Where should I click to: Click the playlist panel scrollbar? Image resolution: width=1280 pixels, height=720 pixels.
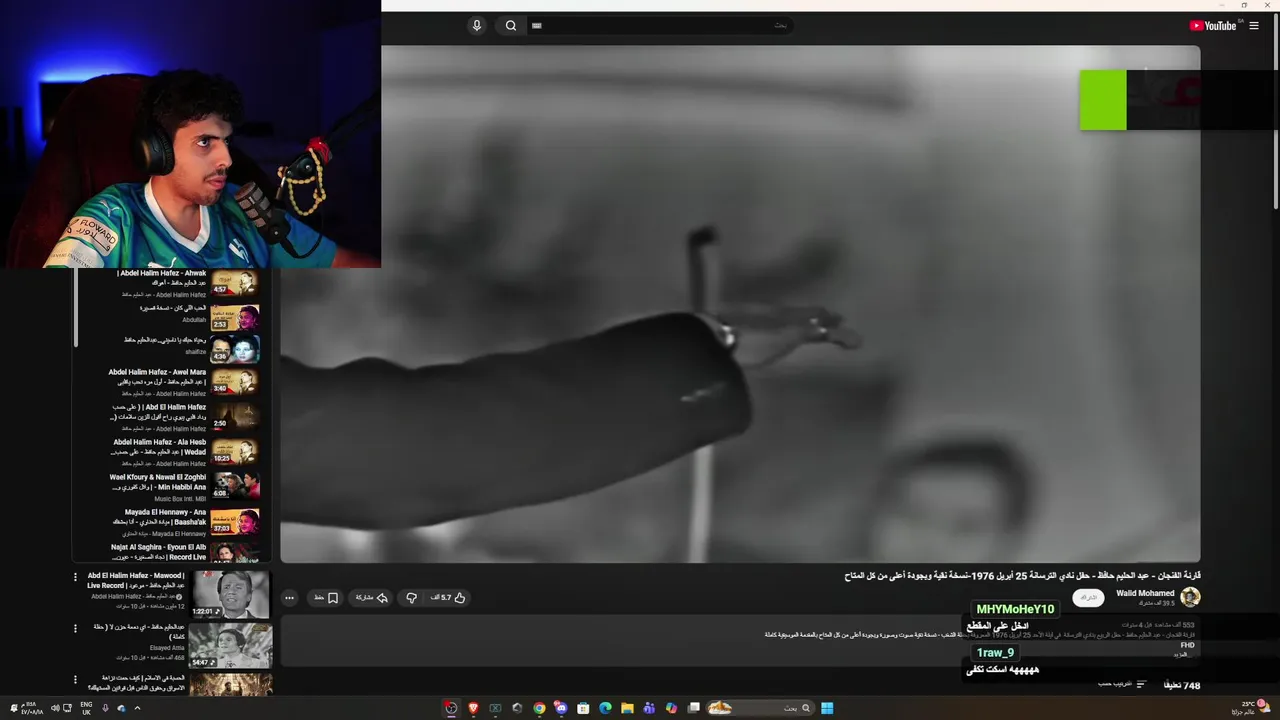76,308
